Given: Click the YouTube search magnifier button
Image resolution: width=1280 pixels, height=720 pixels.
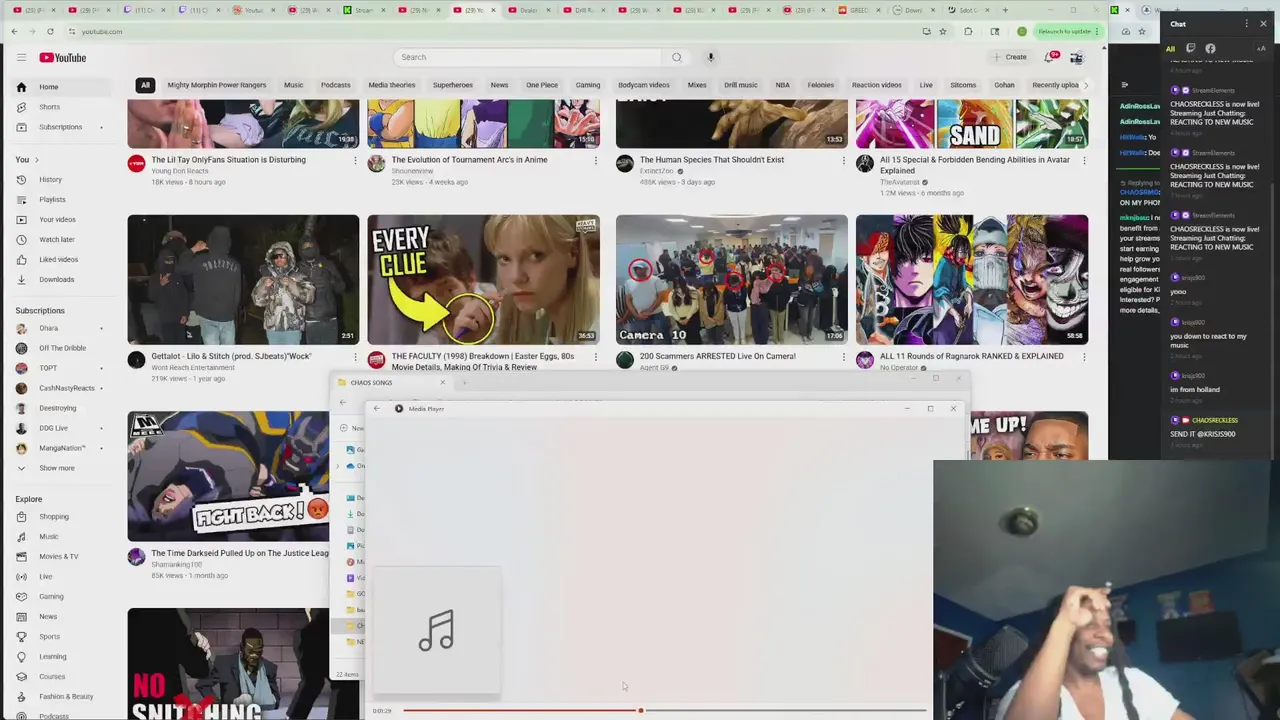Looking at the screenshot, I should pyautogui.click(x=676, y=57).
